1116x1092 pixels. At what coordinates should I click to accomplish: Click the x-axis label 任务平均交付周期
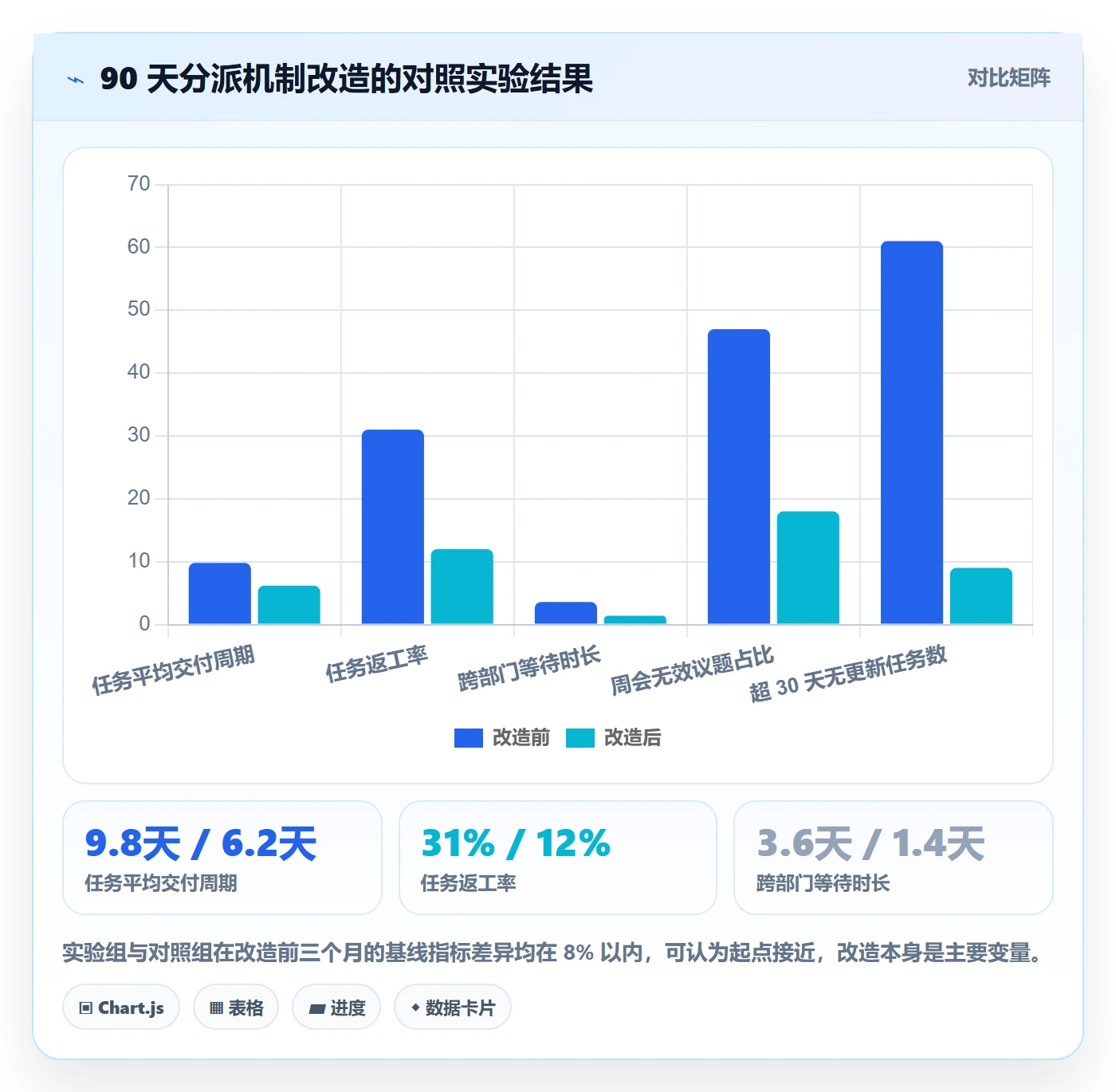pyautogui.click(x=173, y=670)
